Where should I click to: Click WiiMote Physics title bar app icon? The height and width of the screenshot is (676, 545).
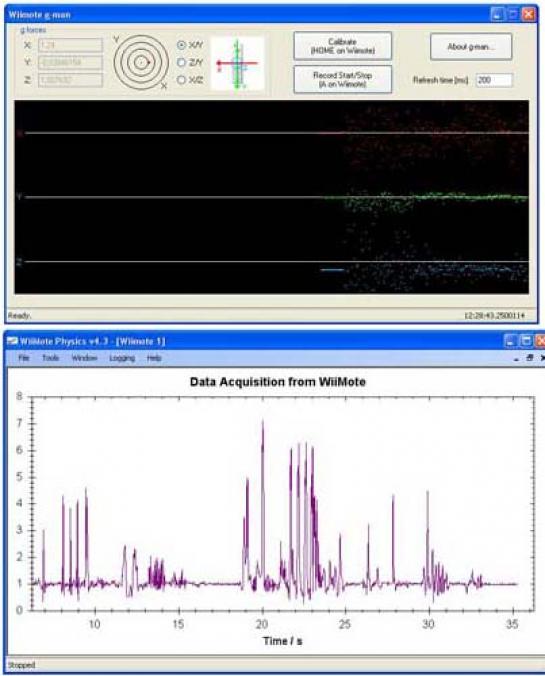tap(13, 341)
